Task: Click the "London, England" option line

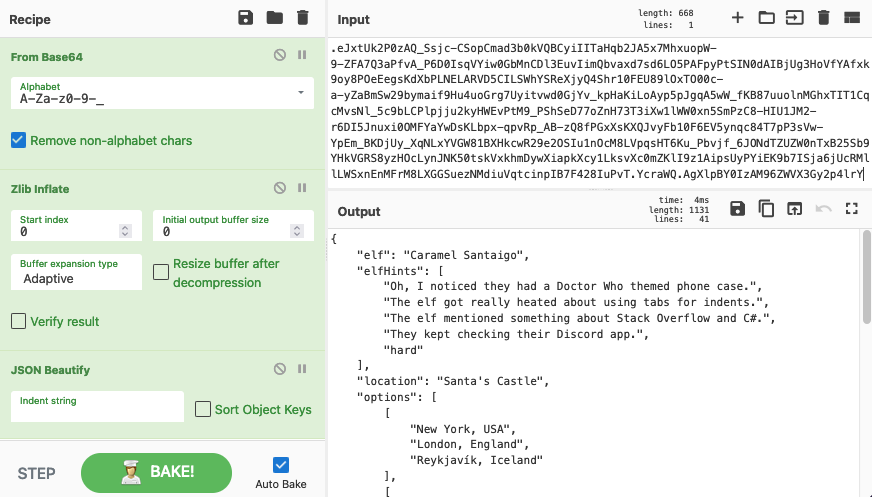Action: (469, 444)
